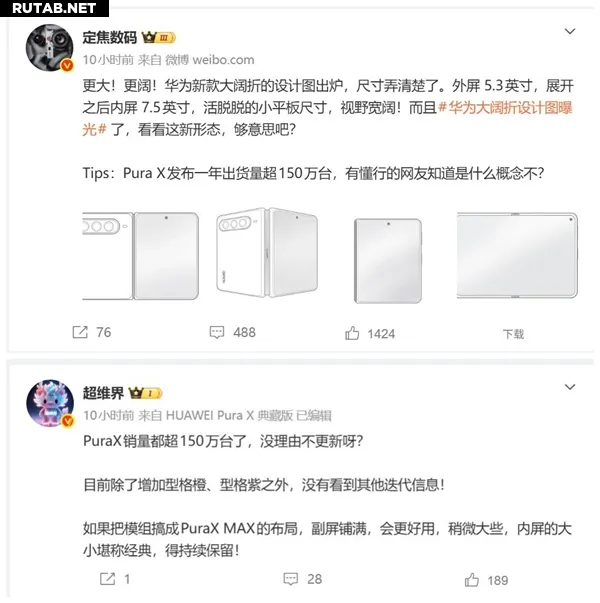Click the 下载 download button
600x603 pixels.
pyautogui.click(x=513, y=334)
